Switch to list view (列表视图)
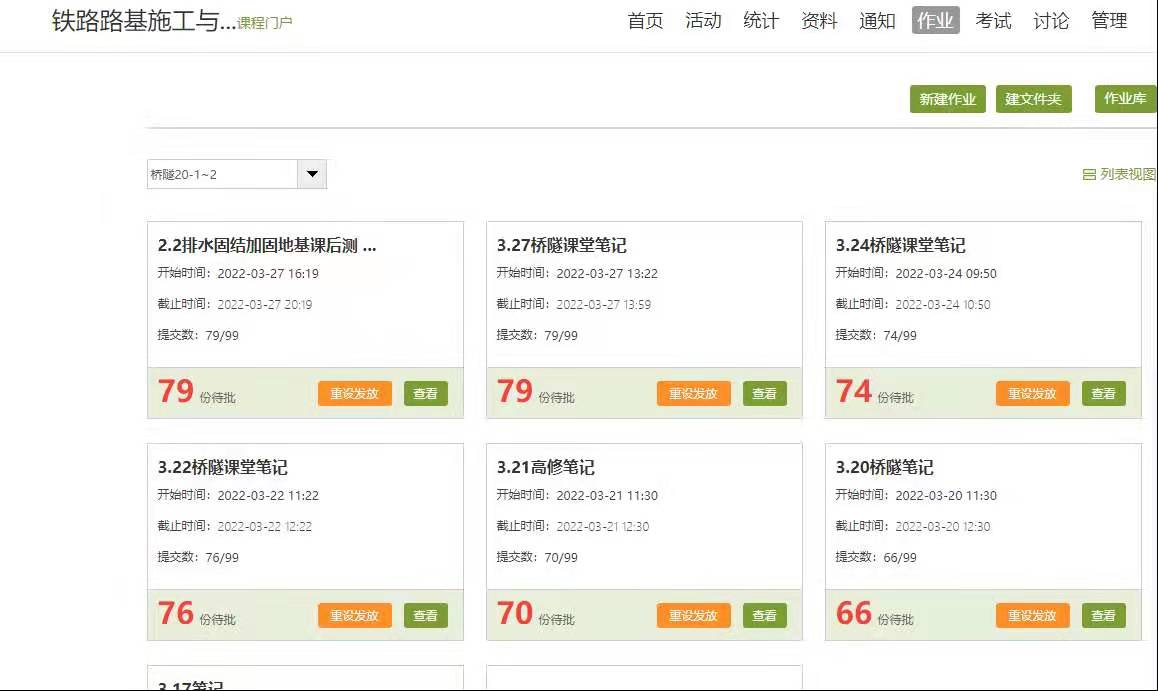 tap(1119, 174)
